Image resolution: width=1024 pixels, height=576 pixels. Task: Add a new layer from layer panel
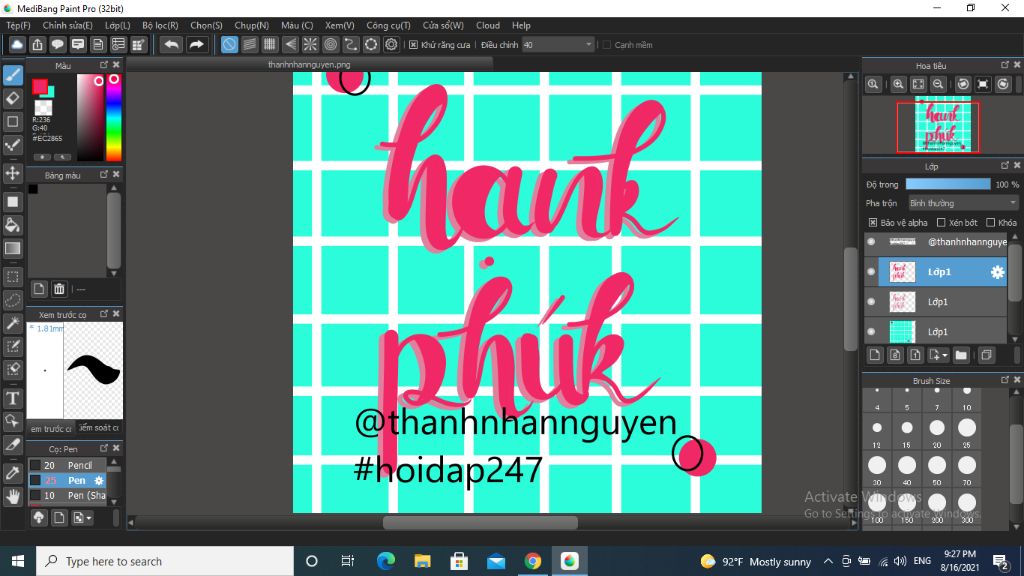875,355
